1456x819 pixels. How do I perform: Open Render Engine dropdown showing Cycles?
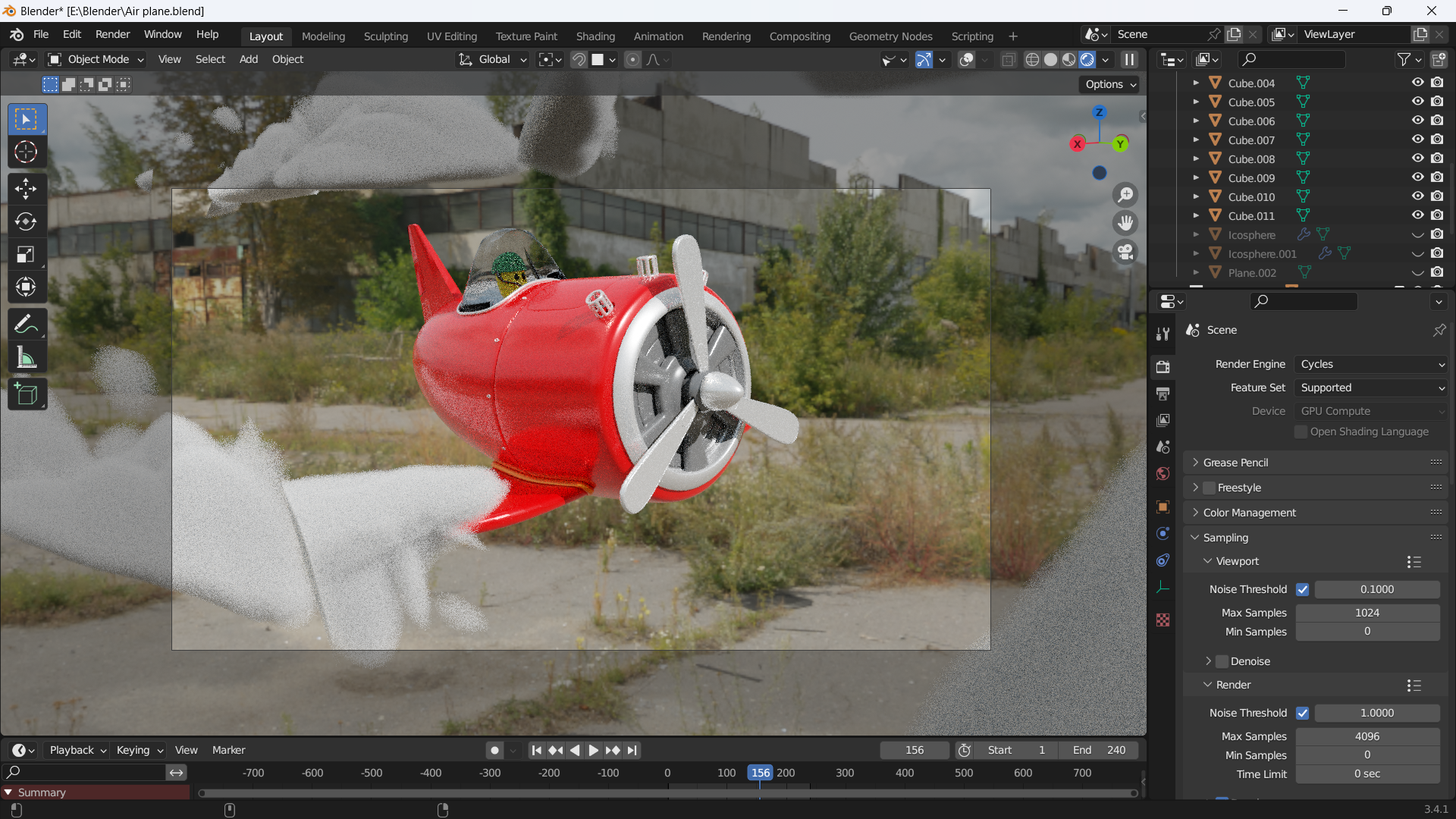point(1371,364)
